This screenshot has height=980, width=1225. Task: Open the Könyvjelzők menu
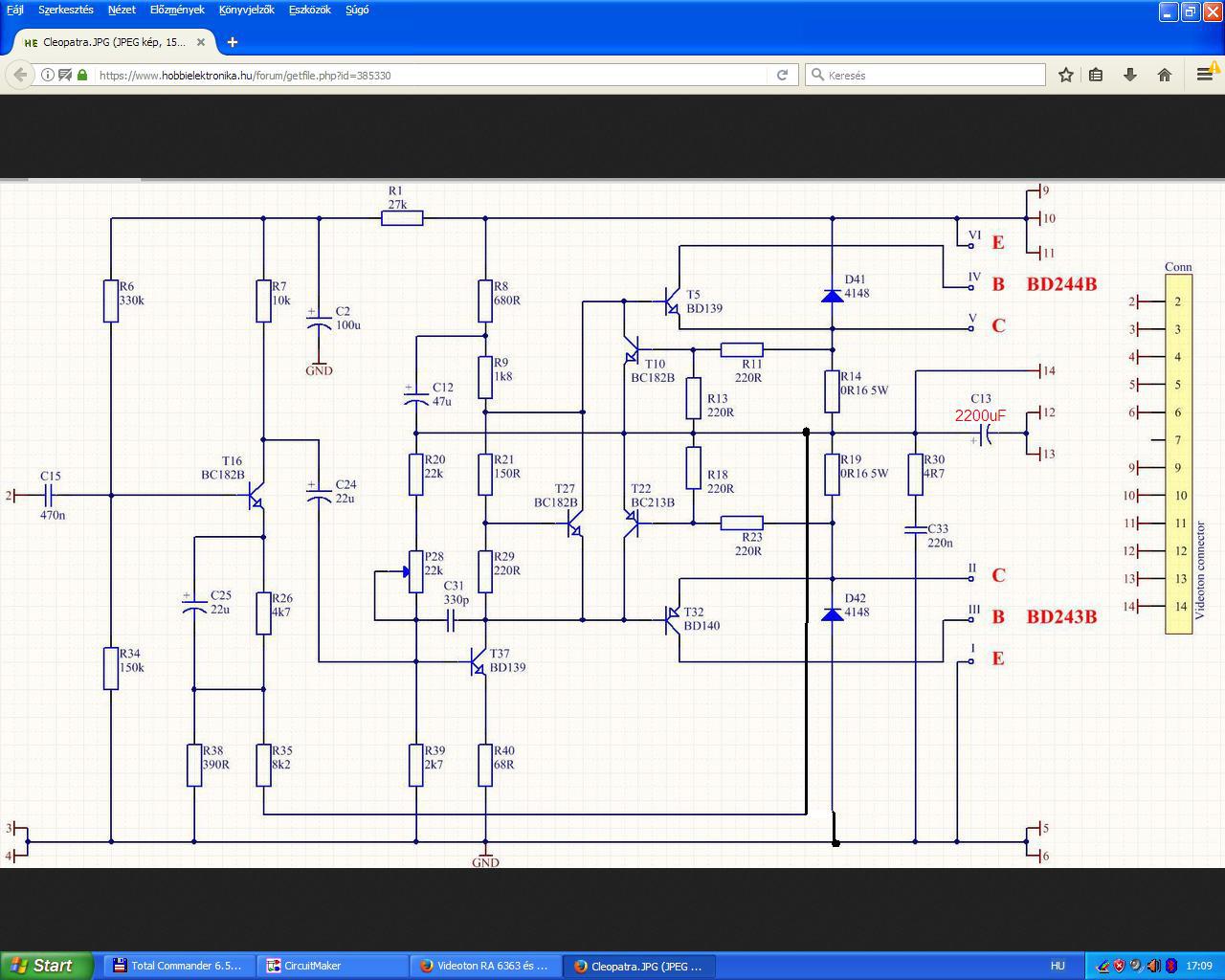point(246,10)
